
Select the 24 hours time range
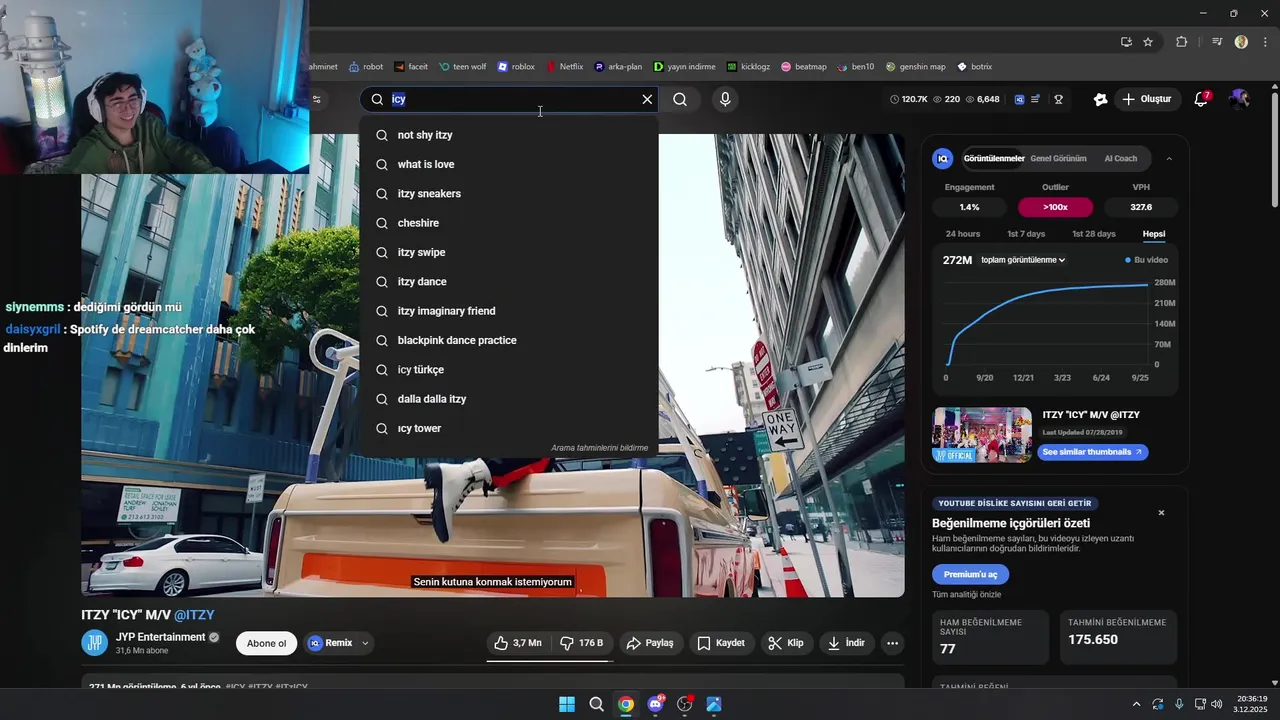[x=963, y=234]
